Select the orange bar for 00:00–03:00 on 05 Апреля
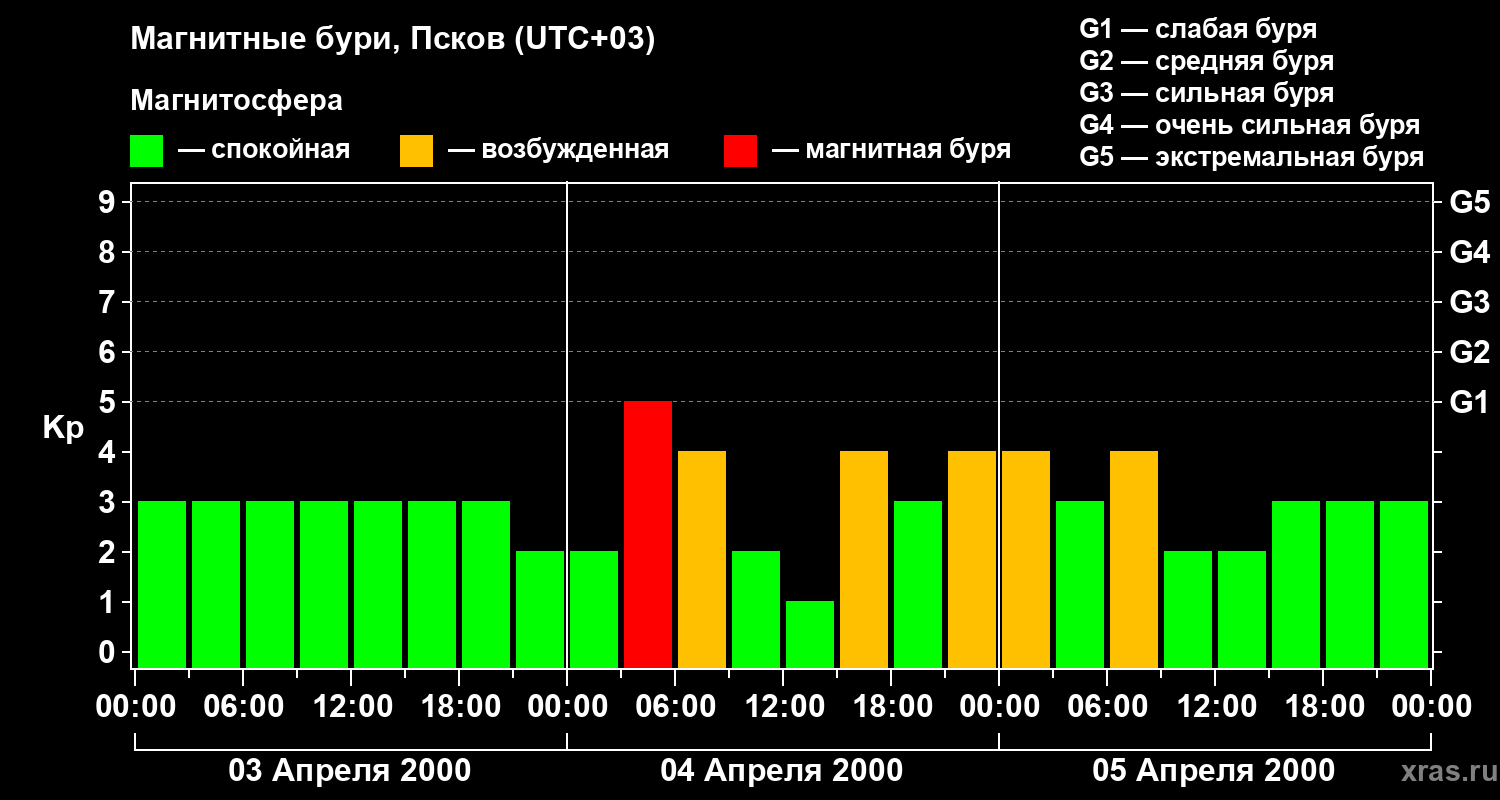Screen dimensions: 1500x800 point(1026,559)
